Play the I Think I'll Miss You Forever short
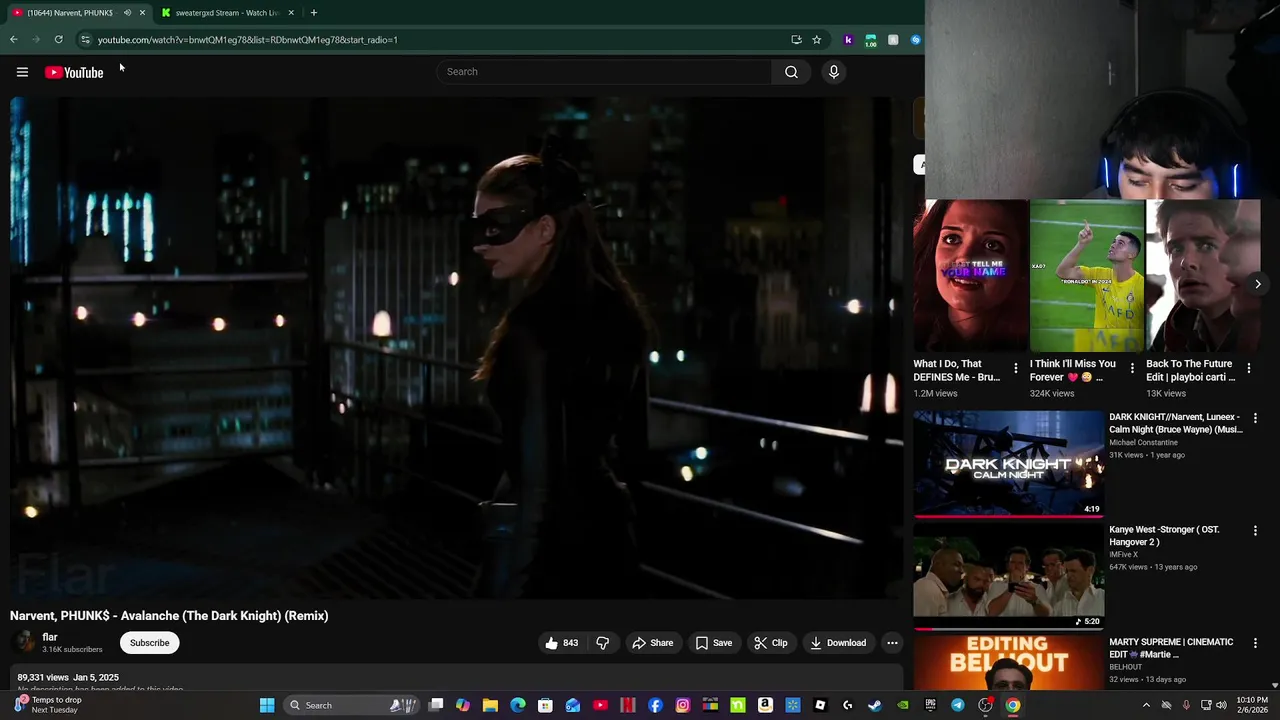This screenshot has width=1280, height=720. click(1087, 276)
